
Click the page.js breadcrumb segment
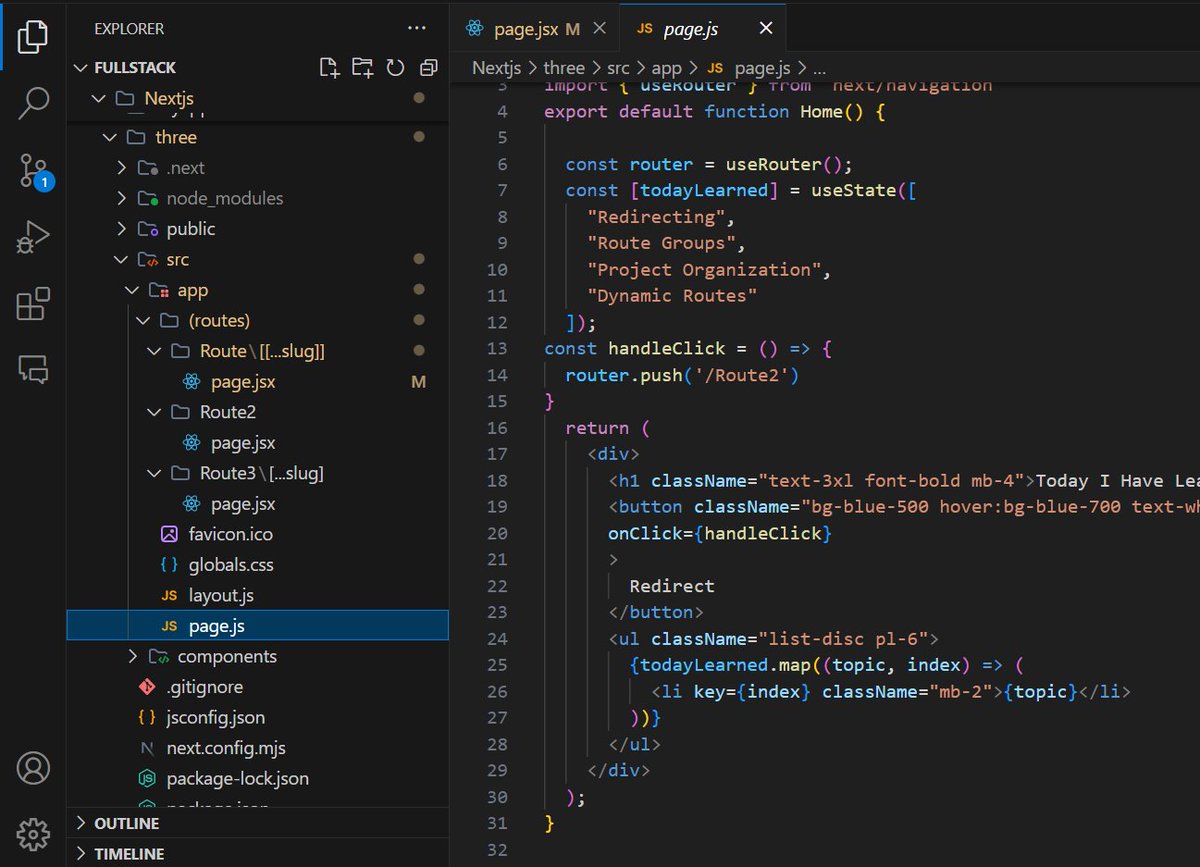[x=749, y=68]
